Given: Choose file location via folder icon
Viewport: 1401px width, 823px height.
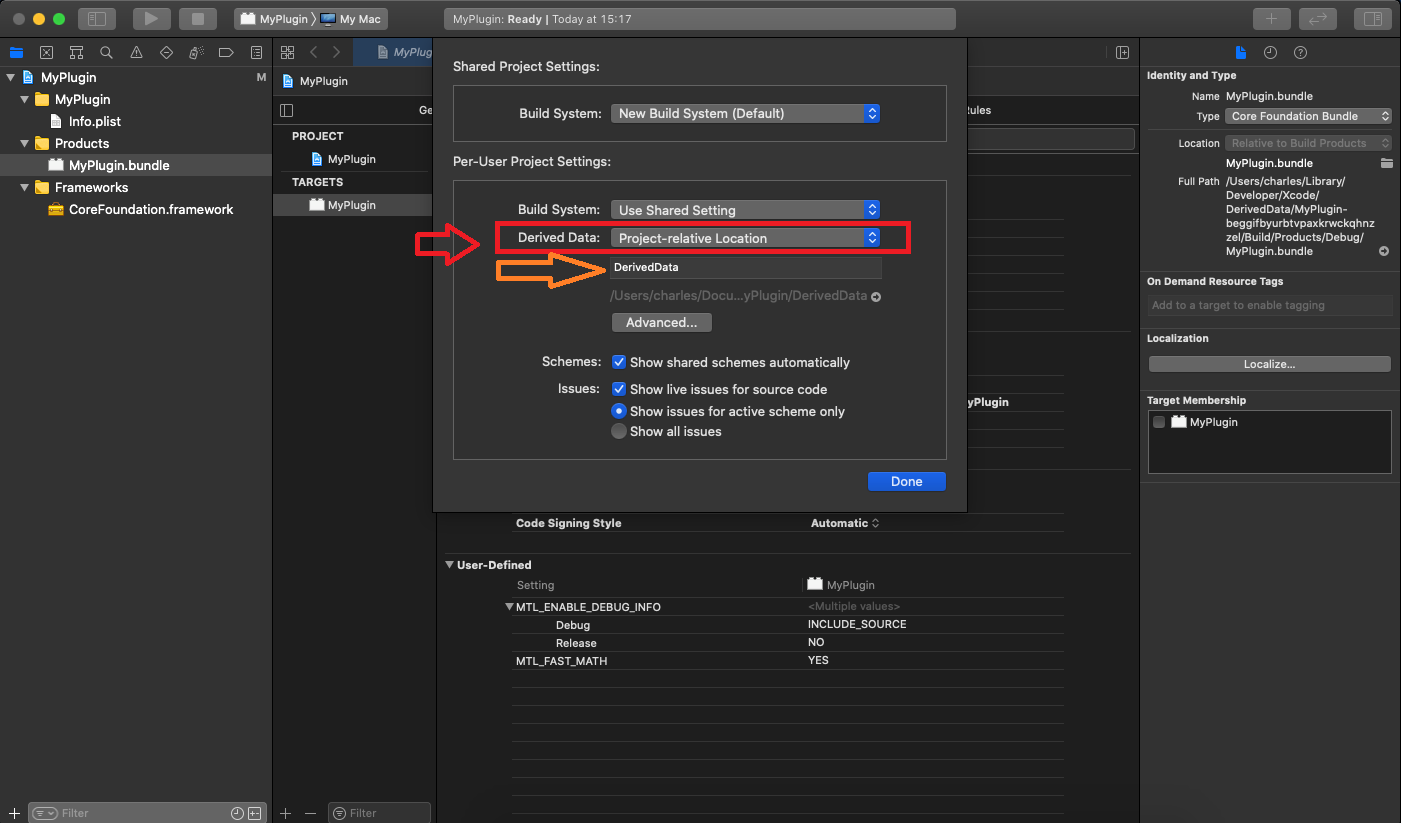Looking at the screenshot, I should pyautogui.click(x=1386, y=163).
